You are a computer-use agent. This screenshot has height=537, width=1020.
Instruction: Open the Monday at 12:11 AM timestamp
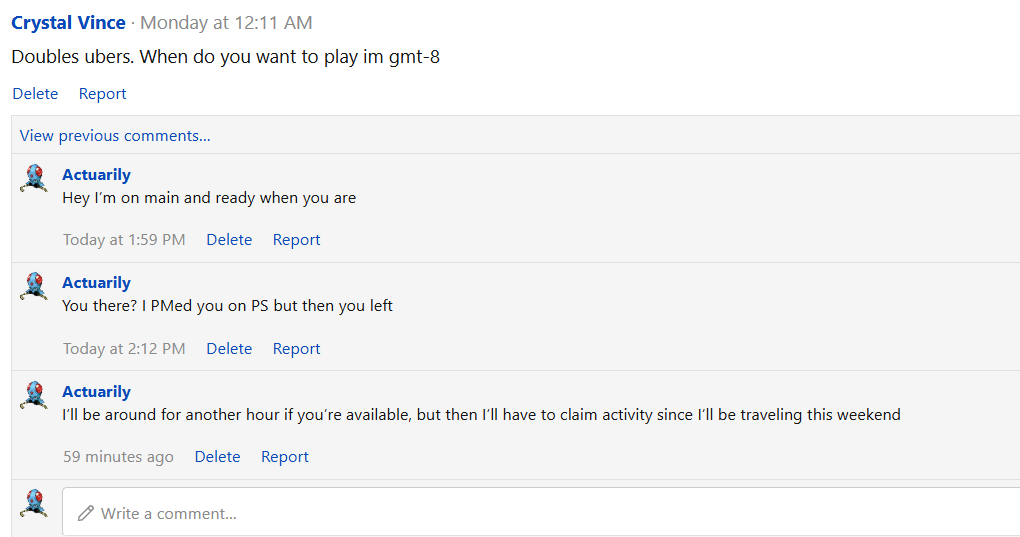[226, 23]
